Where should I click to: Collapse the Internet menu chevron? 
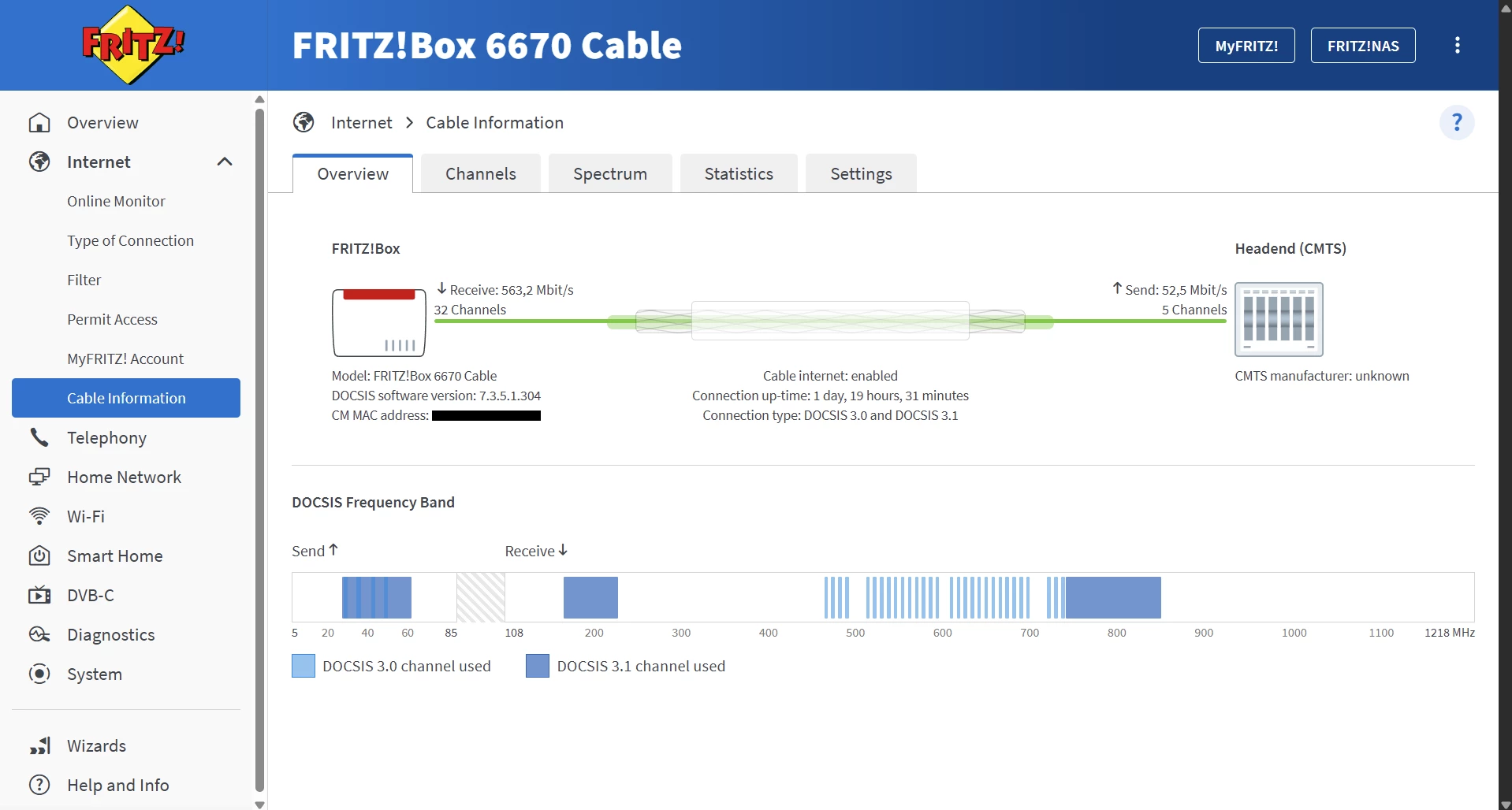pyautogui.click(x=225, y=162)
